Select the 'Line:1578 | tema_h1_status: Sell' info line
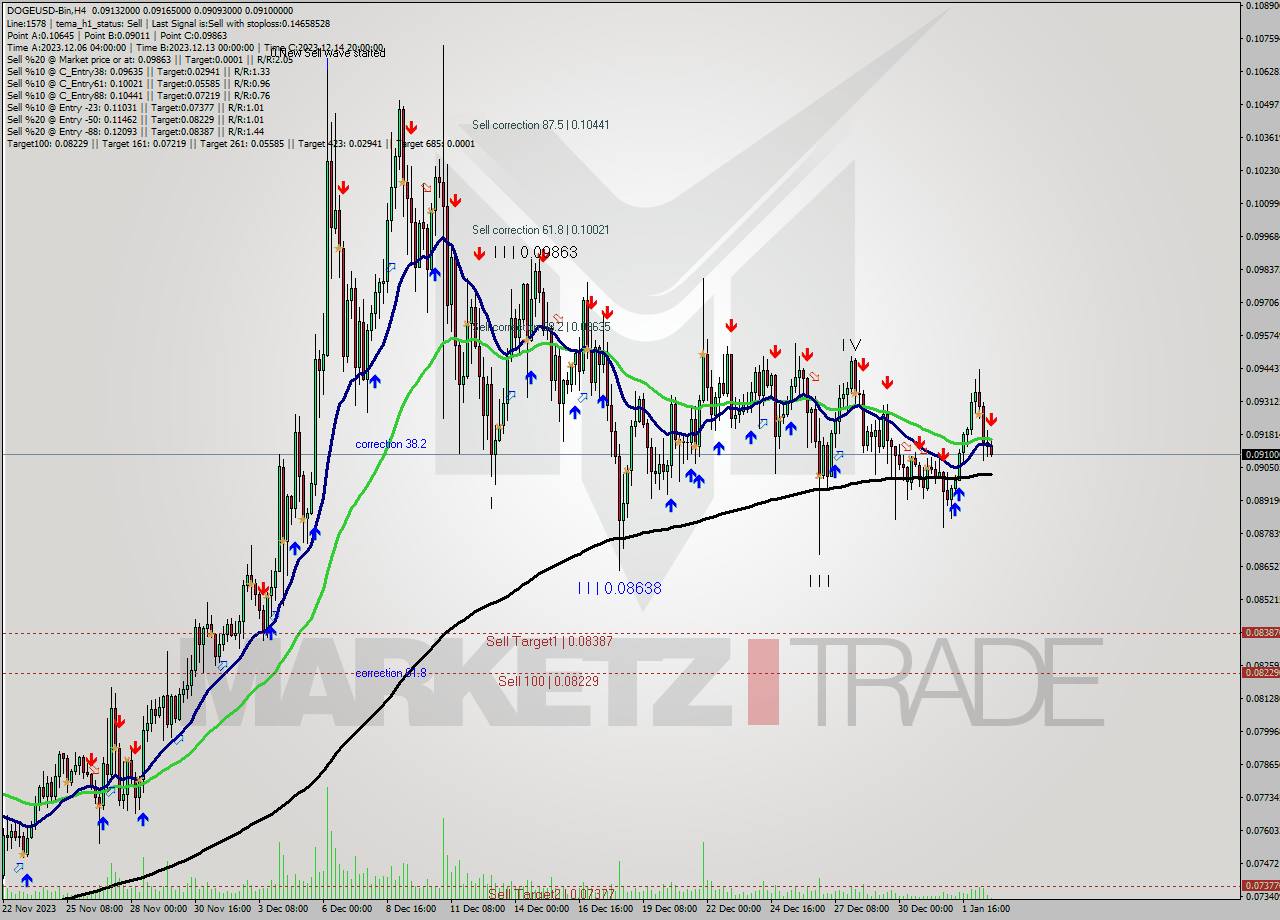Image resolution: width=1280 pixels, height=920 pixels. point(168,23)
